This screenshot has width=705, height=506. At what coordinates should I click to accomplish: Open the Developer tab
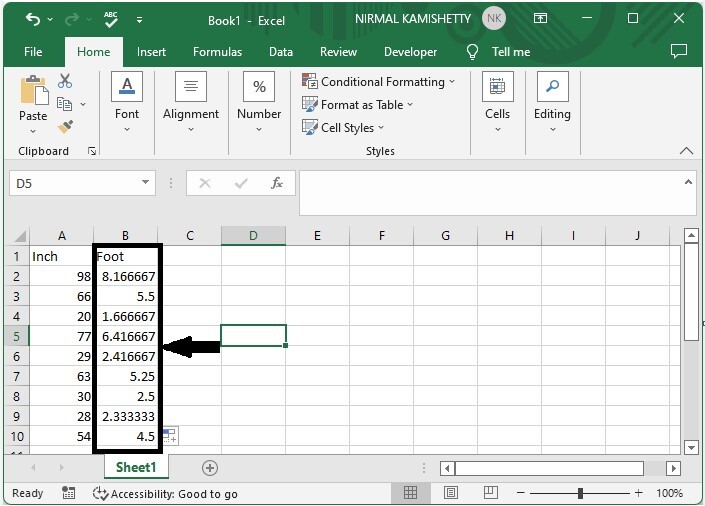tap(410, 52)
